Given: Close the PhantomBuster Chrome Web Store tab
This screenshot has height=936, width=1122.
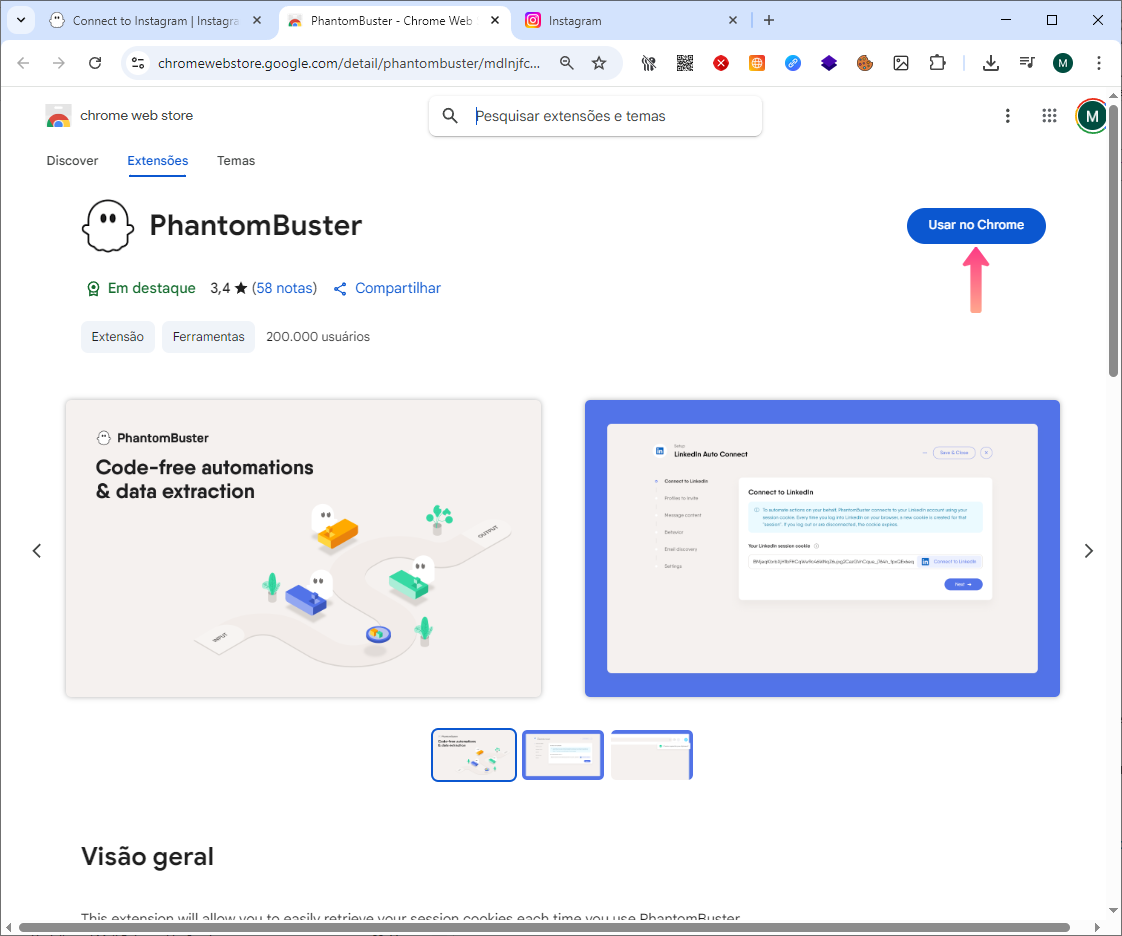Looking at the screenshot, I should (x=494, y=21).
